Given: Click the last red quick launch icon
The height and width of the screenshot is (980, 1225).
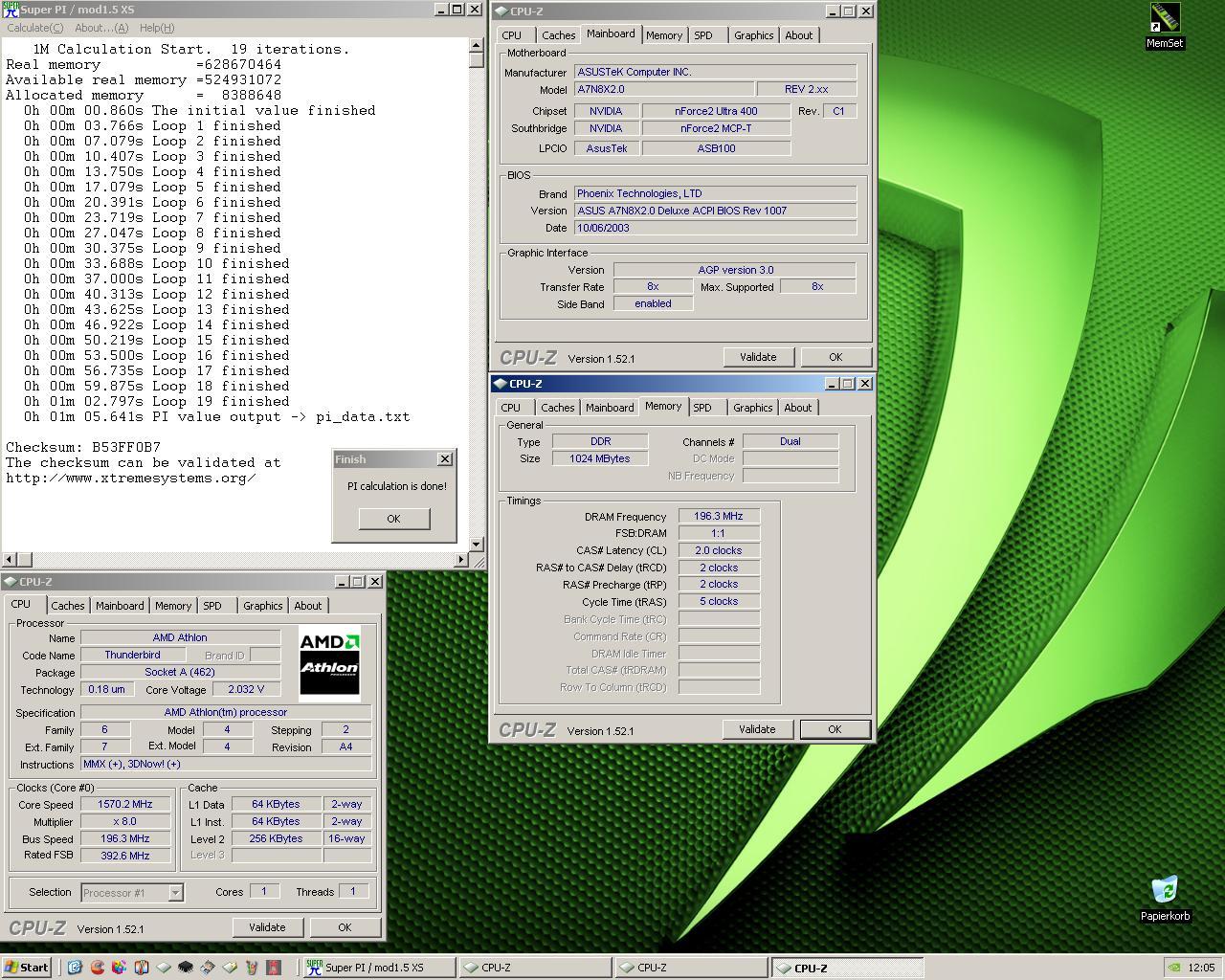Looking at the screenshot, I should click(x=273, y=968).
